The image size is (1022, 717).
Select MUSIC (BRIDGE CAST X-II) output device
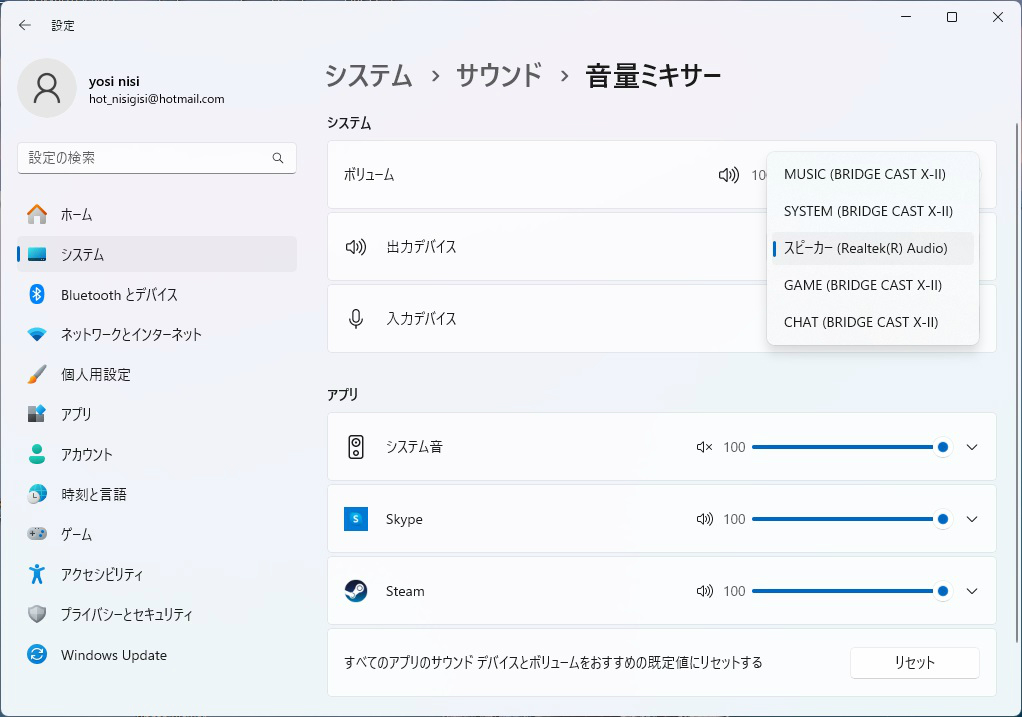click(x=865, y=174)
